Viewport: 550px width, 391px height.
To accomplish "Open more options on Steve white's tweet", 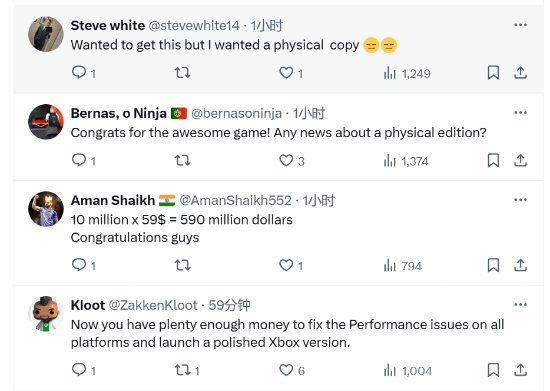I will pos(520,25).
